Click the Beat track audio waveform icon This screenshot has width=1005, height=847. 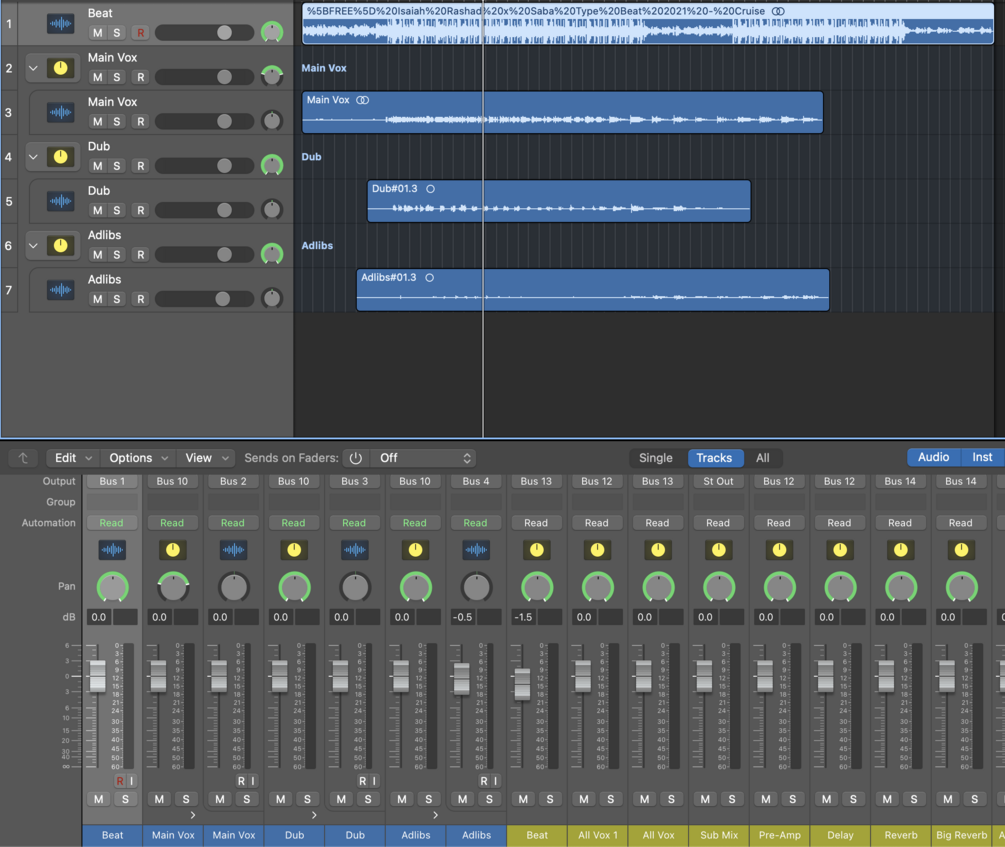click(60, 24)
